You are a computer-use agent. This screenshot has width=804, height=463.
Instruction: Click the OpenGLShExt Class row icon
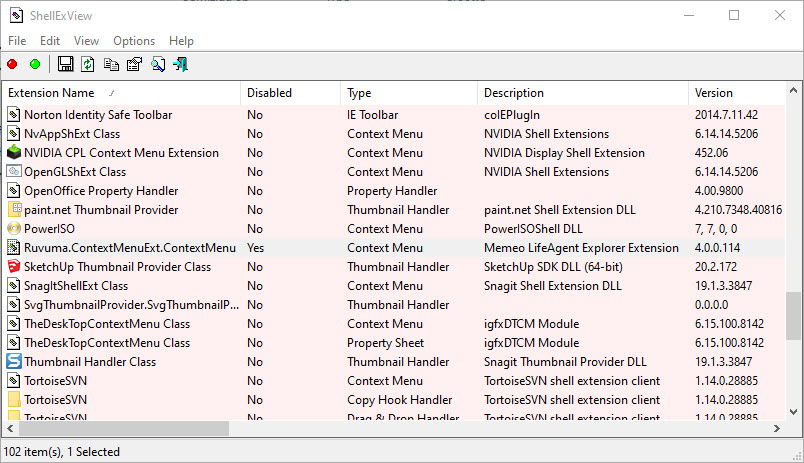point(14,172)
